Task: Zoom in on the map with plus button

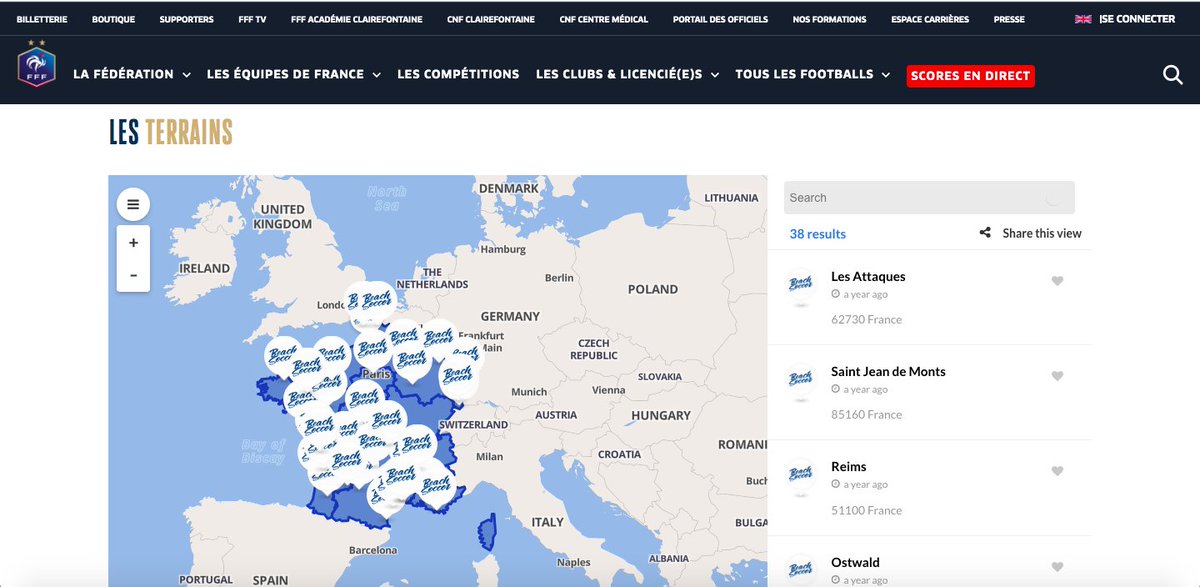Action: [133, 242]
